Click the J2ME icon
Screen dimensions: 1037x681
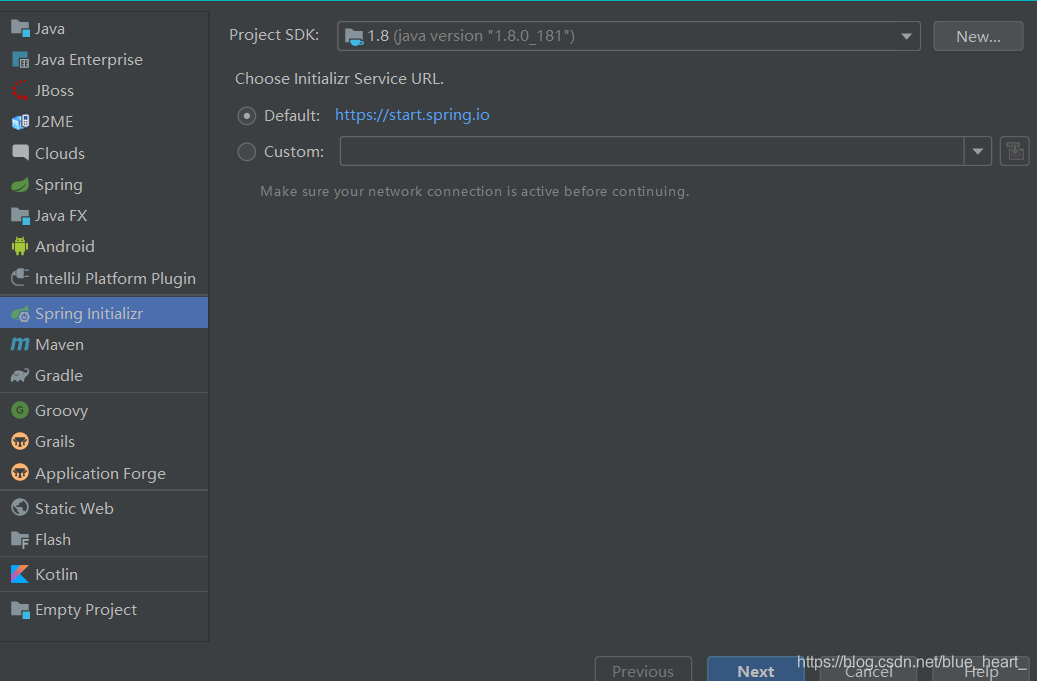click(21, 122)
